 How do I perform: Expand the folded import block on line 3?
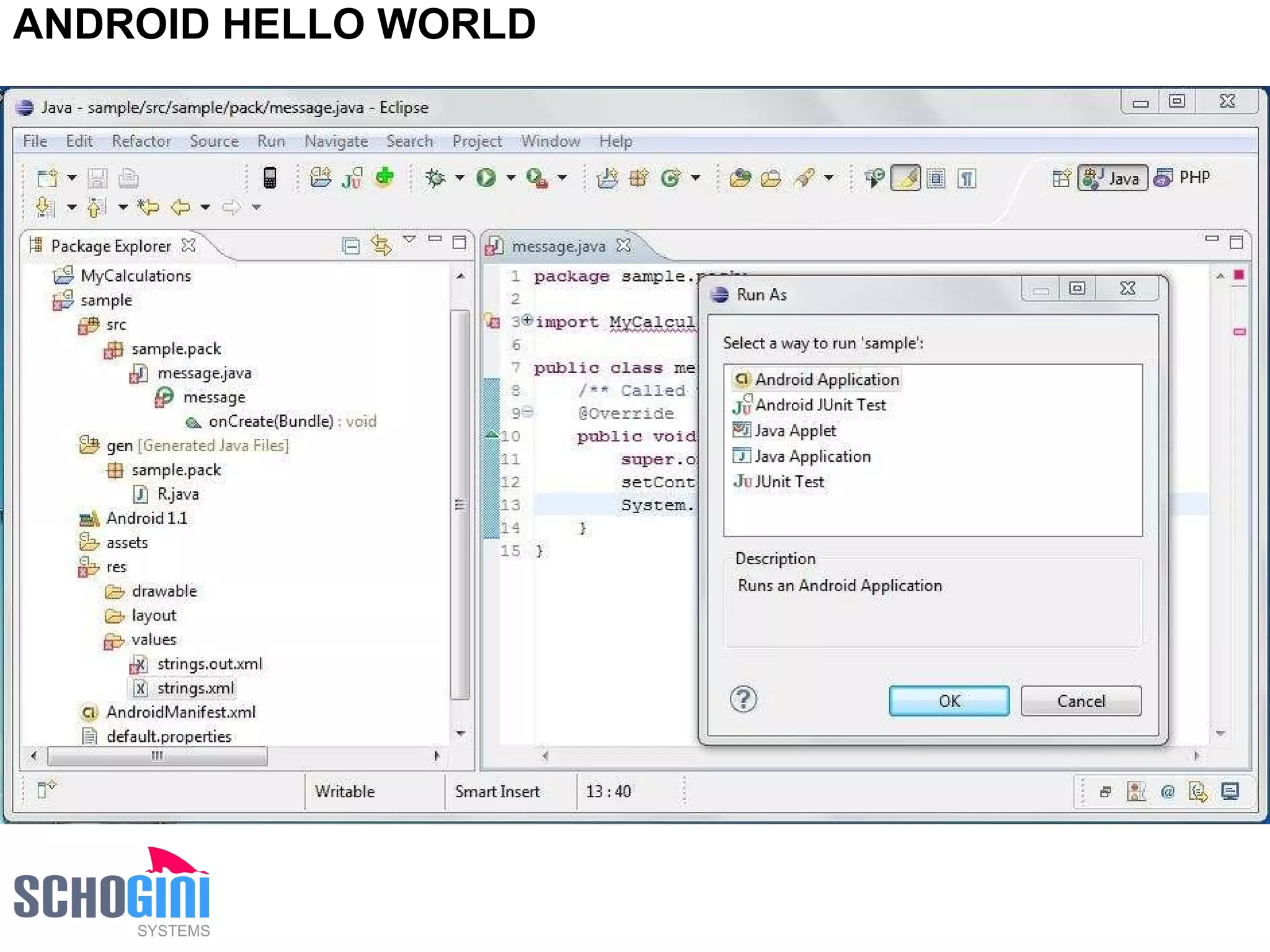[527, 320]
